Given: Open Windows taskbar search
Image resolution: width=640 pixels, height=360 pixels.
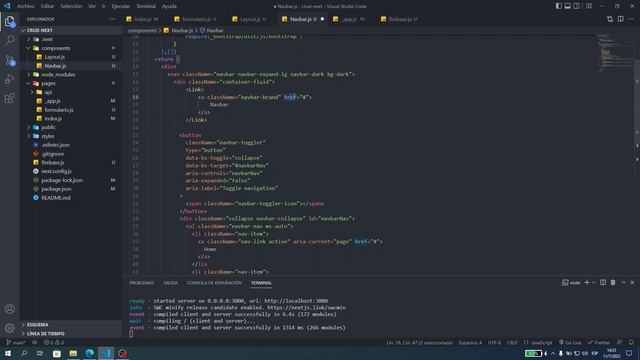Looking at the screenshot, I should click(24, 353).
